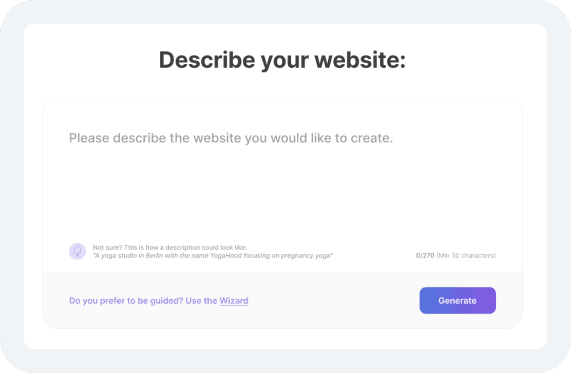Open the Wizard link
The image size is (571, 373).
[x=234, y=301]
